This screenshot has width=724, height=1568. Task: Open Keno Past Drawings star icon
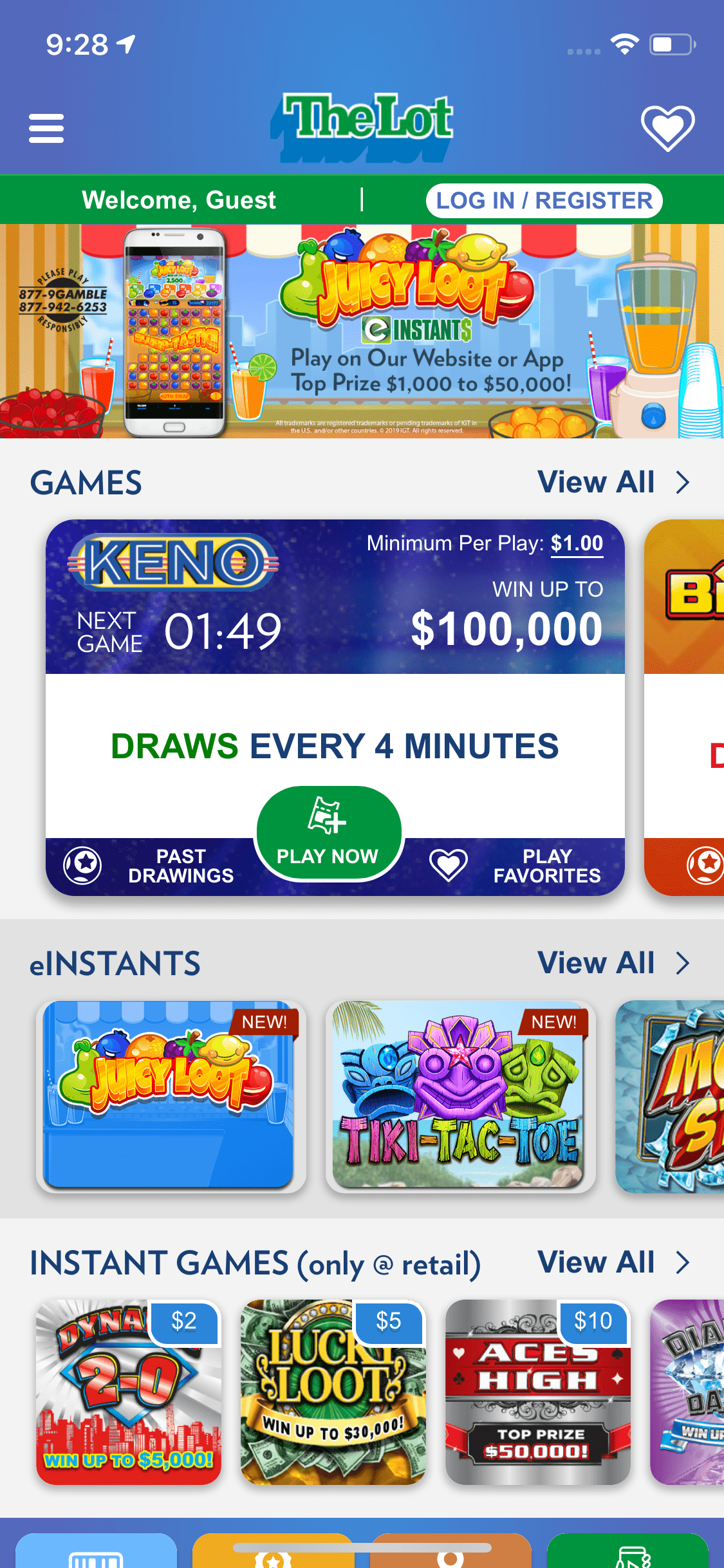[x=82, y=865]
